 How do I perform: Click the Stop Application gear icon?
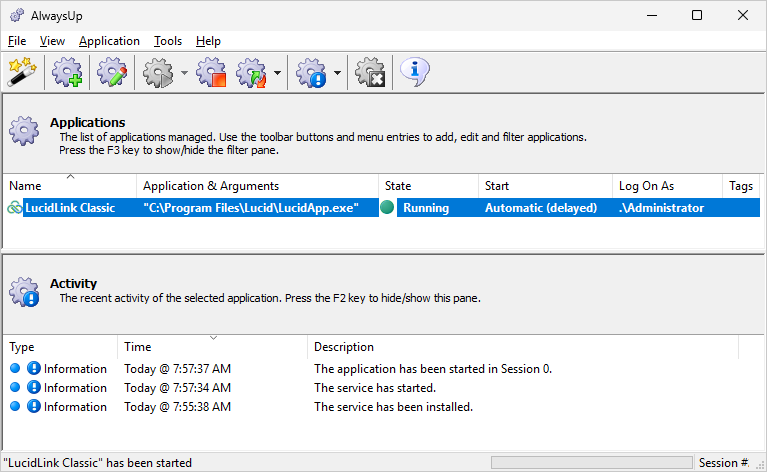pyautogui.click(x=211, y=72)
